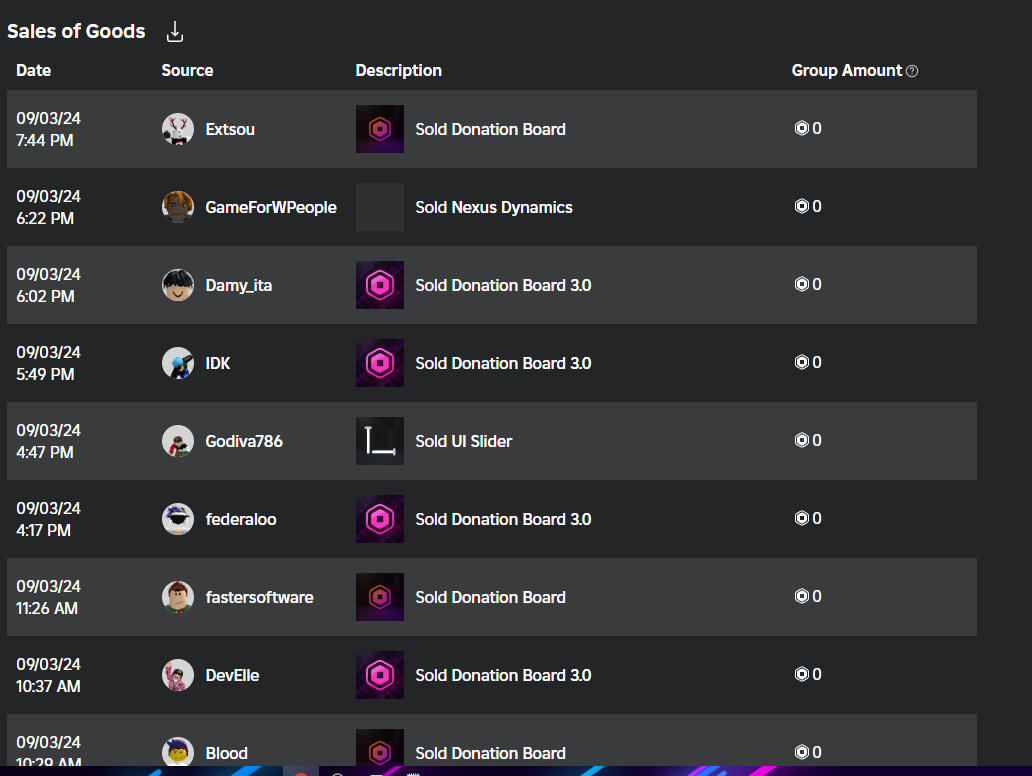This screenshot has width=1032, height=776.
Task: Click the GameForWPeople username
Action: coord(271,208)
